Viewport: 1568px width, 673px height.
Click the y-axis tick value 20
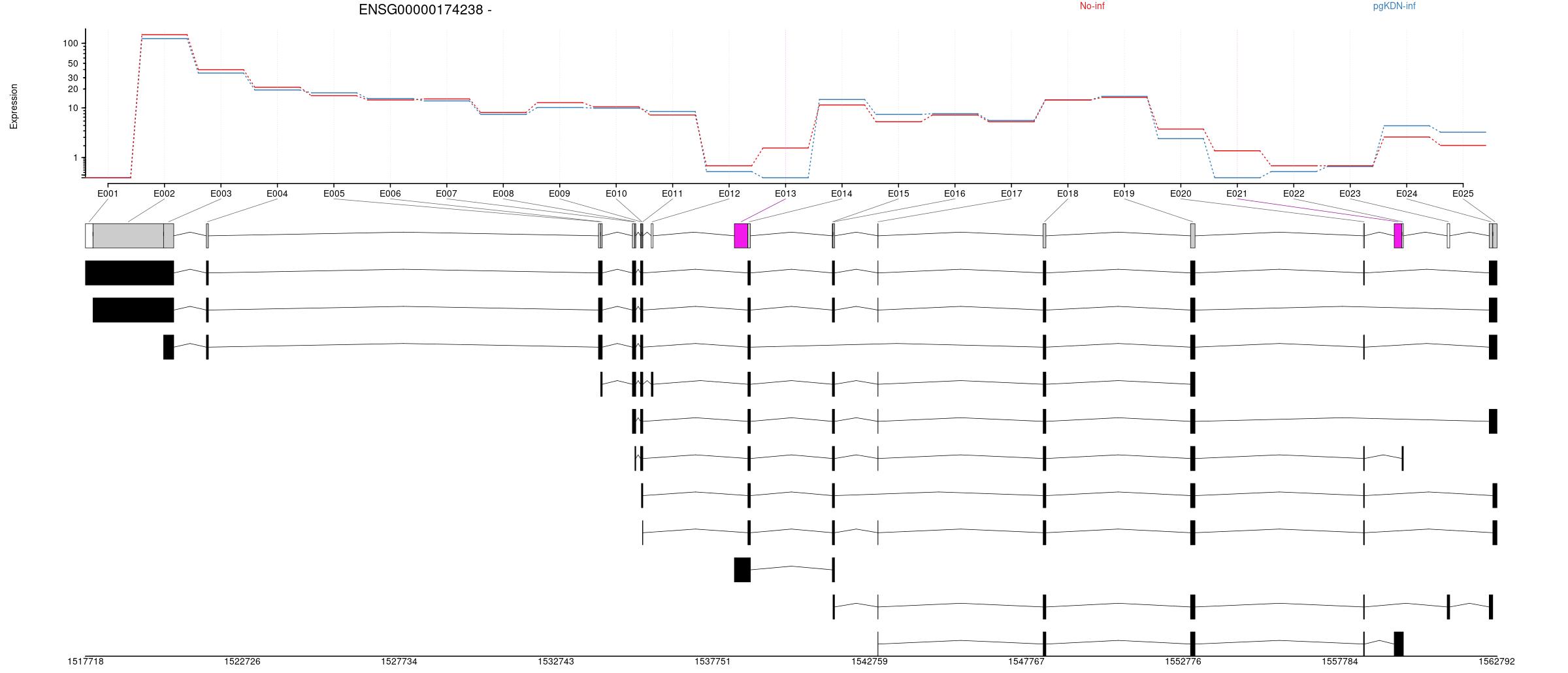pyautogui.click(x=73, y=89)
